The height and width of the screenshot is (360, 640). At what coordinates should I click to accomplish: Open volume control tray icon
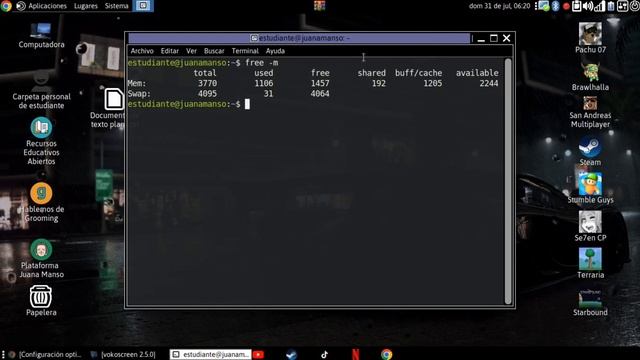pyautogui.click(x=588, y=6)
